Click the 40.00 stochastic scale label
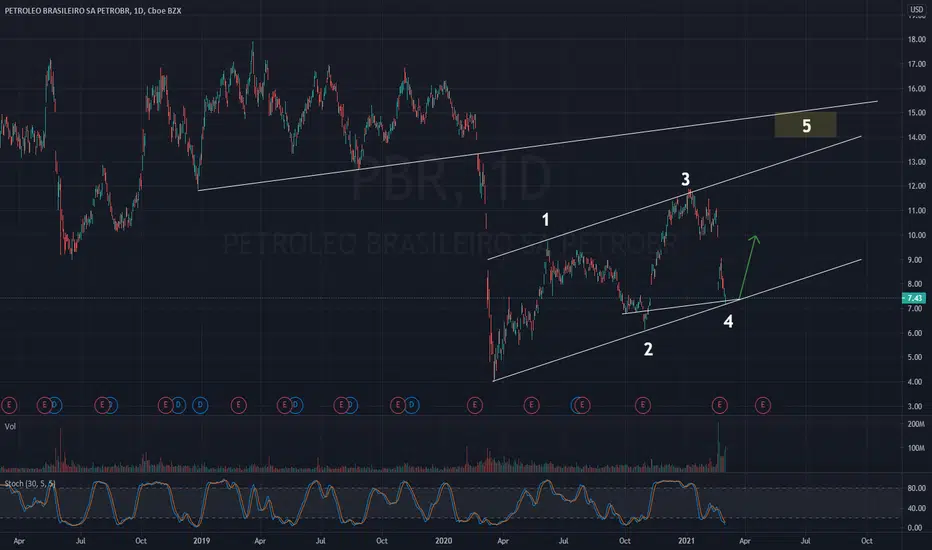 click(915, 508)
